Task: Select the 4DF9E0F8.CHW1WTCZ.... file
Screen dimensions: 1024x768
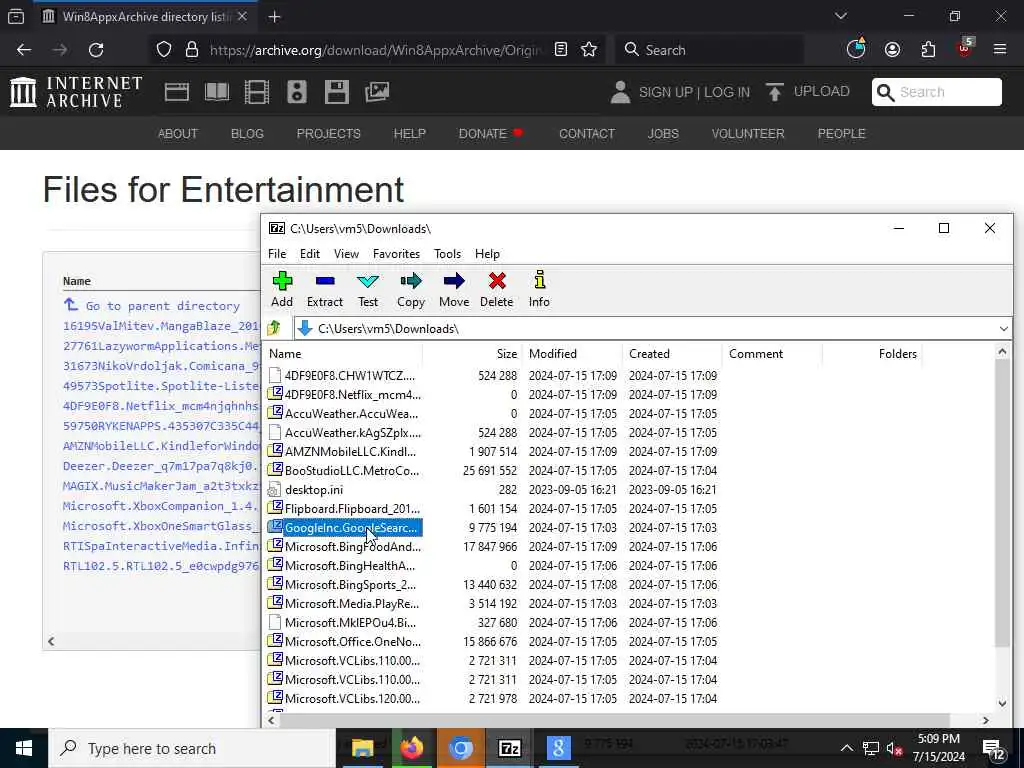Action: (x=349, y=376)
